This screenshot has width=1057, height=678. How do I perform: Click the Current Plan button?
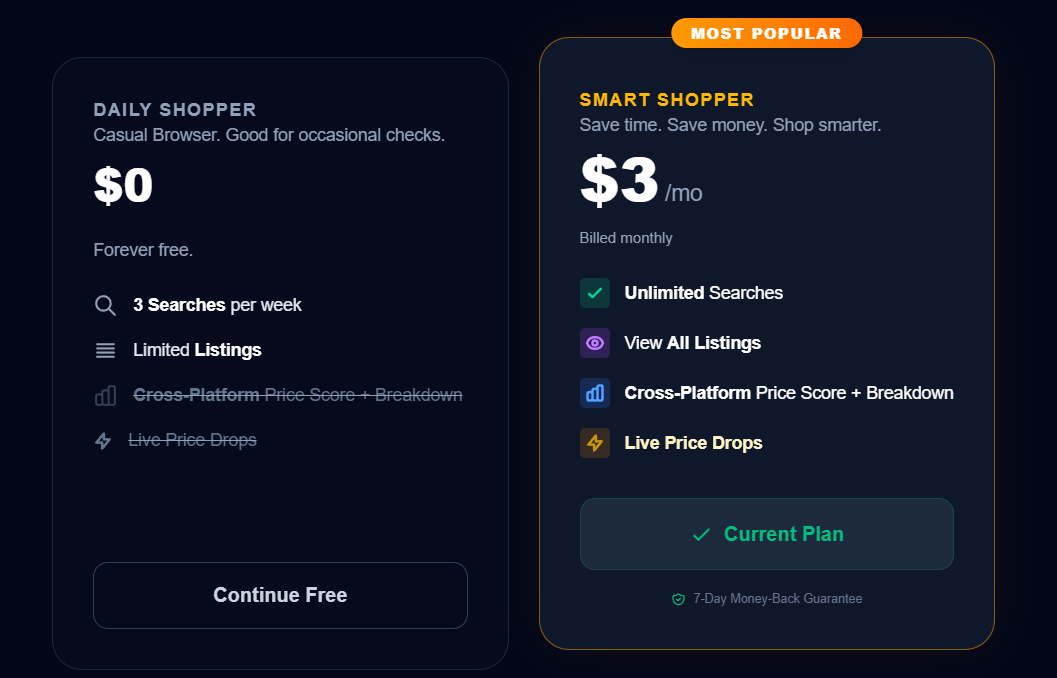tap(766, 534)
